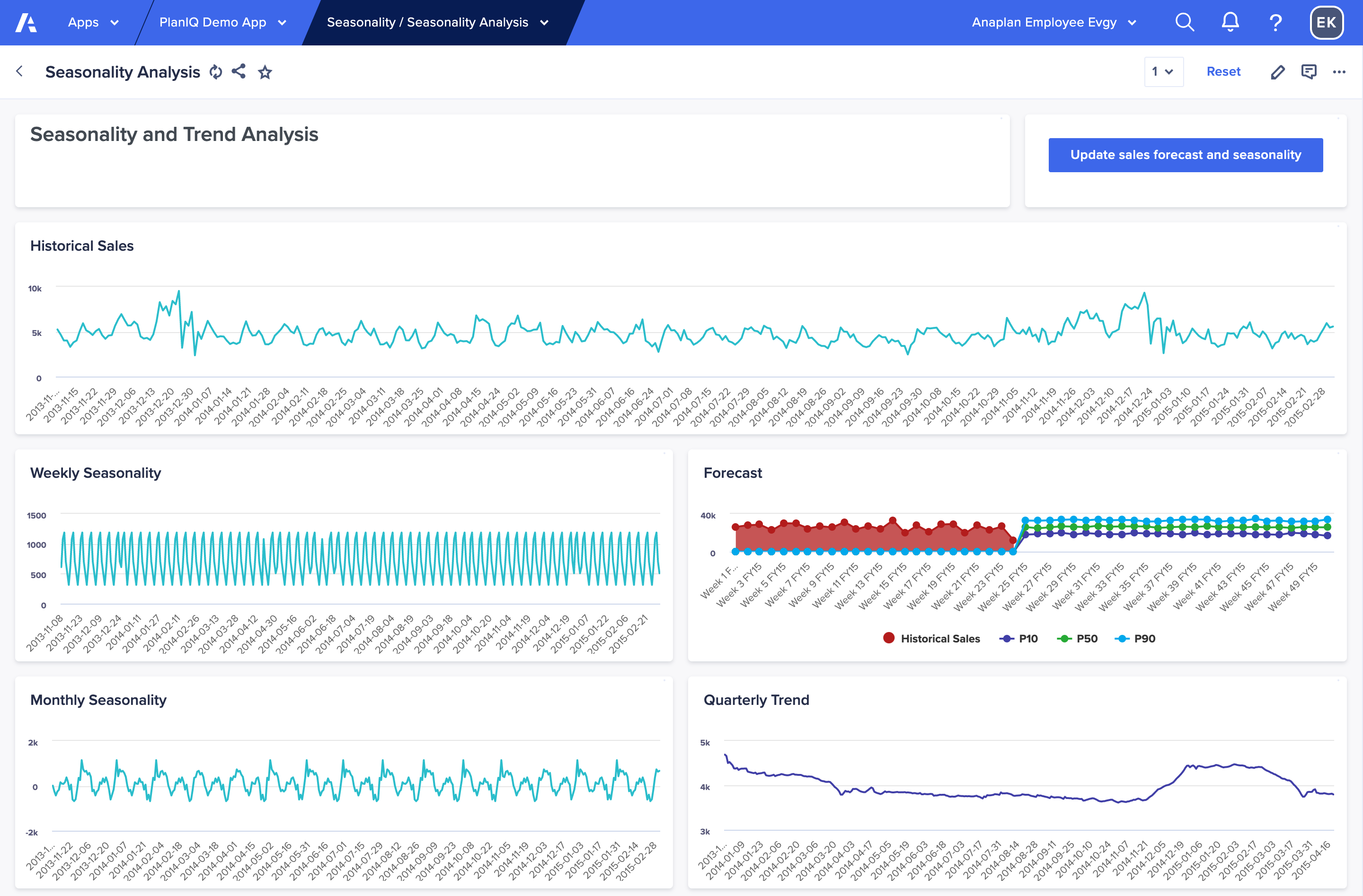Screen dimensions: 1363x896
Task: Click the Anaplan logo home icon
Action: tap(26, 22)
